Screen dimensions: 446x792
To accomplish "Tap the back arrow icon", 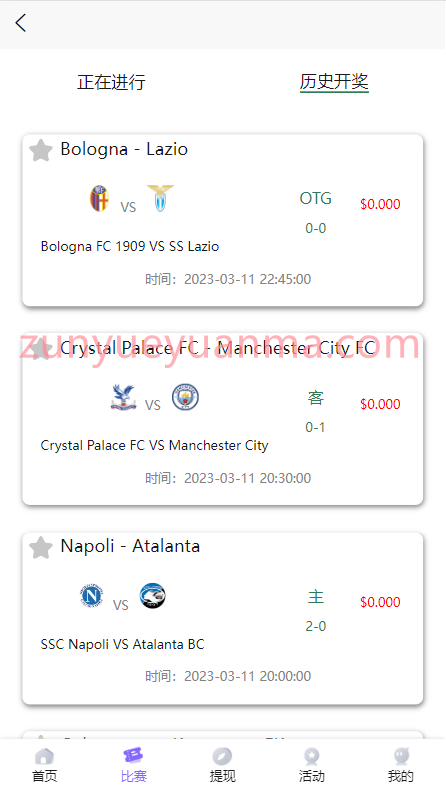I will pyautogui.click(x=21, y=23).
